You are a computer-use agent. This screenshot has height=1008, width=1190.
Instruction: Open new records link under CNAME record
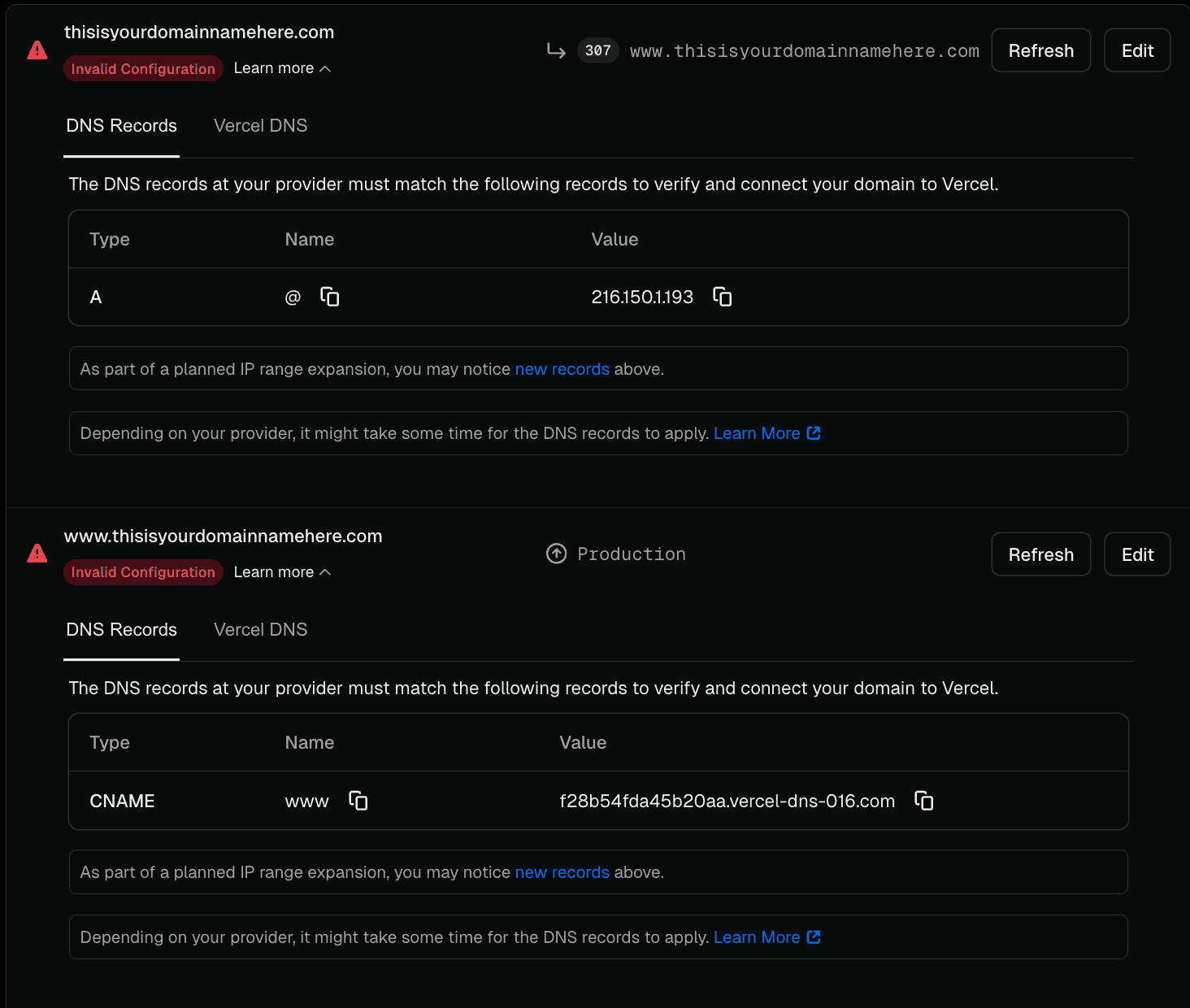tap(562, 872)
